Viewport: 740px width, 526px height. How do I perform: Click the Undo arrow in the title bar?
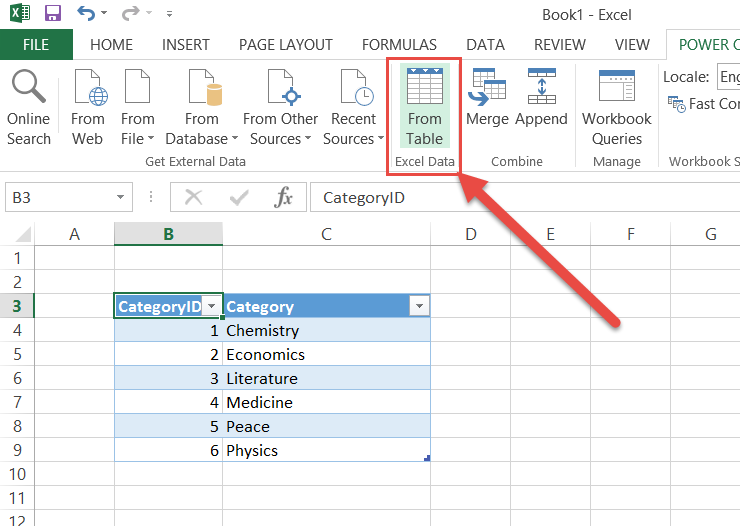pyautogui.click(x=86, y=14)
